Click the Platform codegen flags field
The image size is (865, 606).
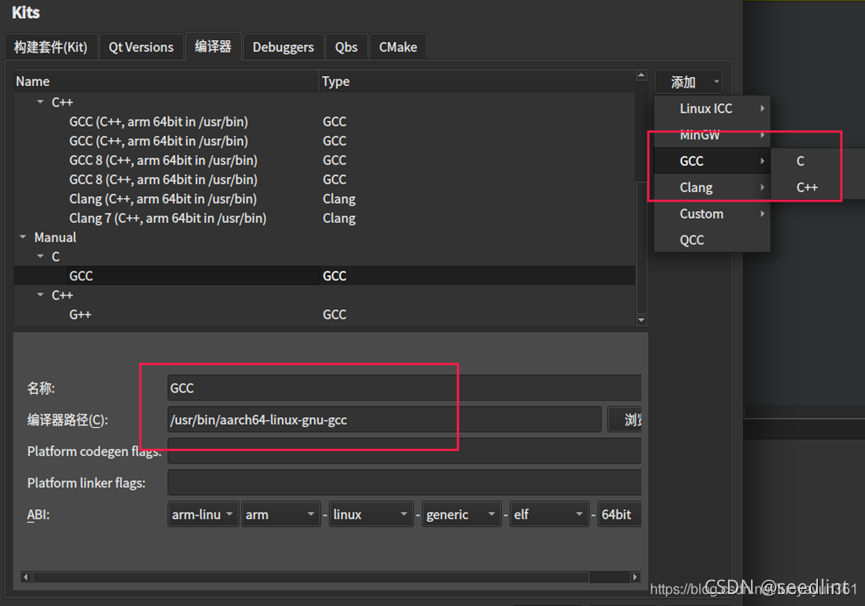click(404, 451)
